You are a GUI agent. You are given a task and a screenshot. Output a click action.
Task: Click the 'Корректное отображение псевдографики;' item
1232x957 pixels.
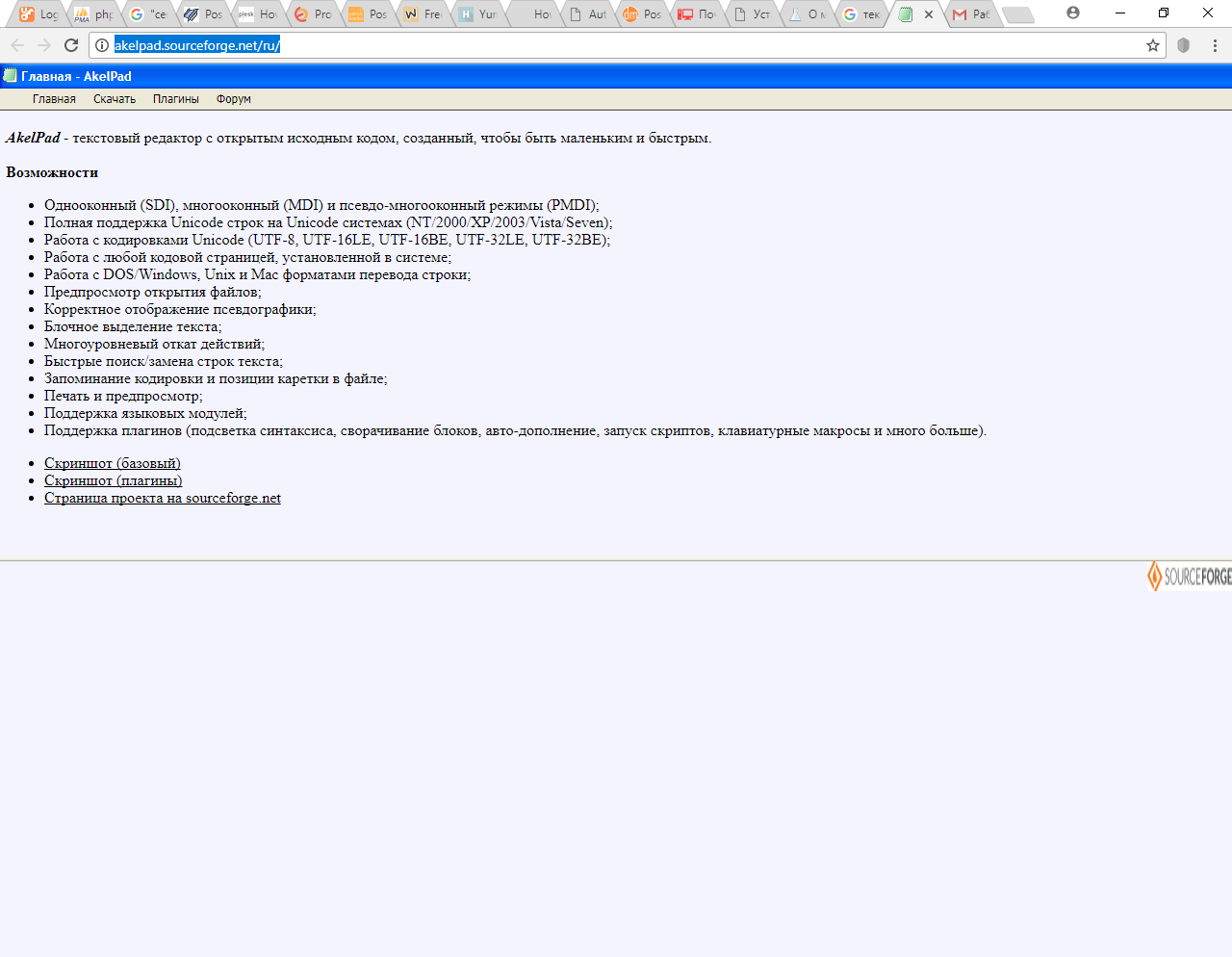pos(180,309)
